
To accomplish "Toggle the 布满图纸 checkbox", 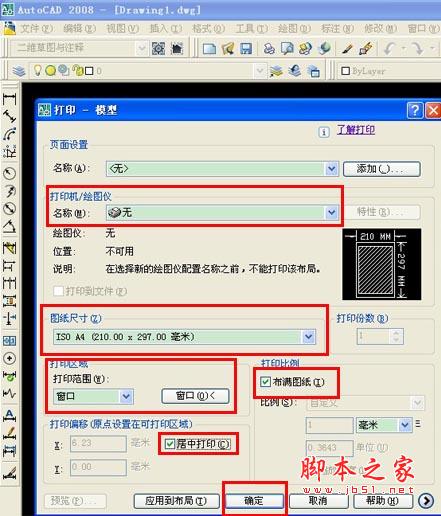I will pos(265,381).
